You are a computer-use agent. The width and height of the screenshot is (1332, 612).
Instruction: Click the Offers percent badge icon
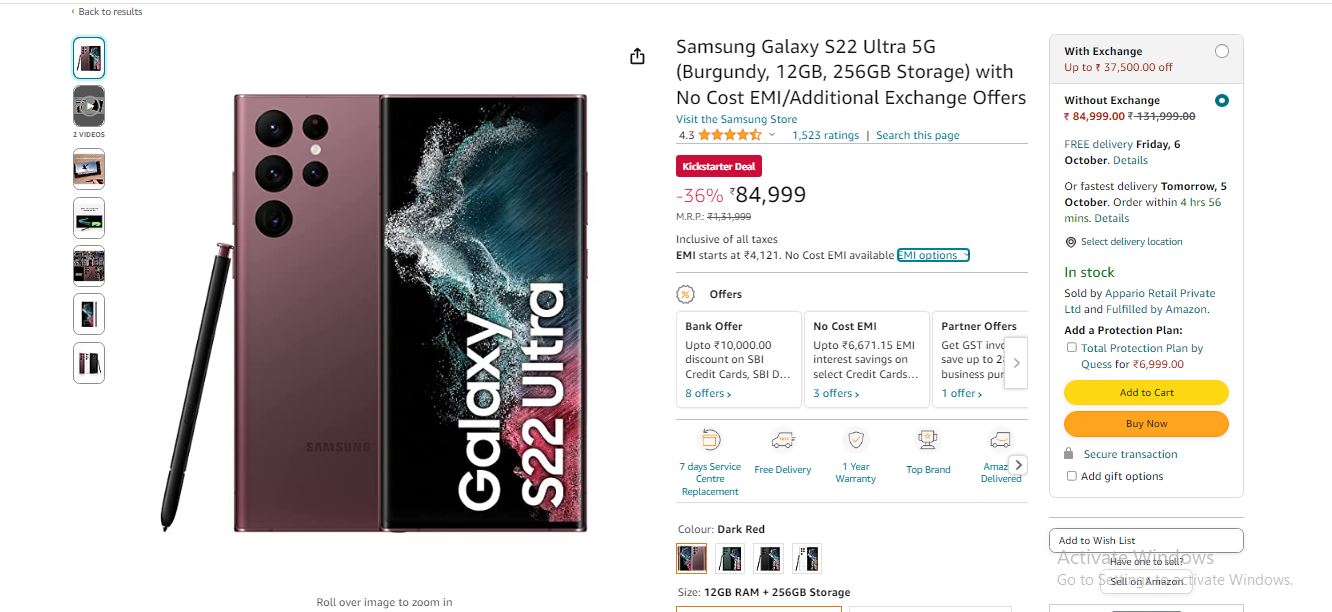[x=686, y=294]
